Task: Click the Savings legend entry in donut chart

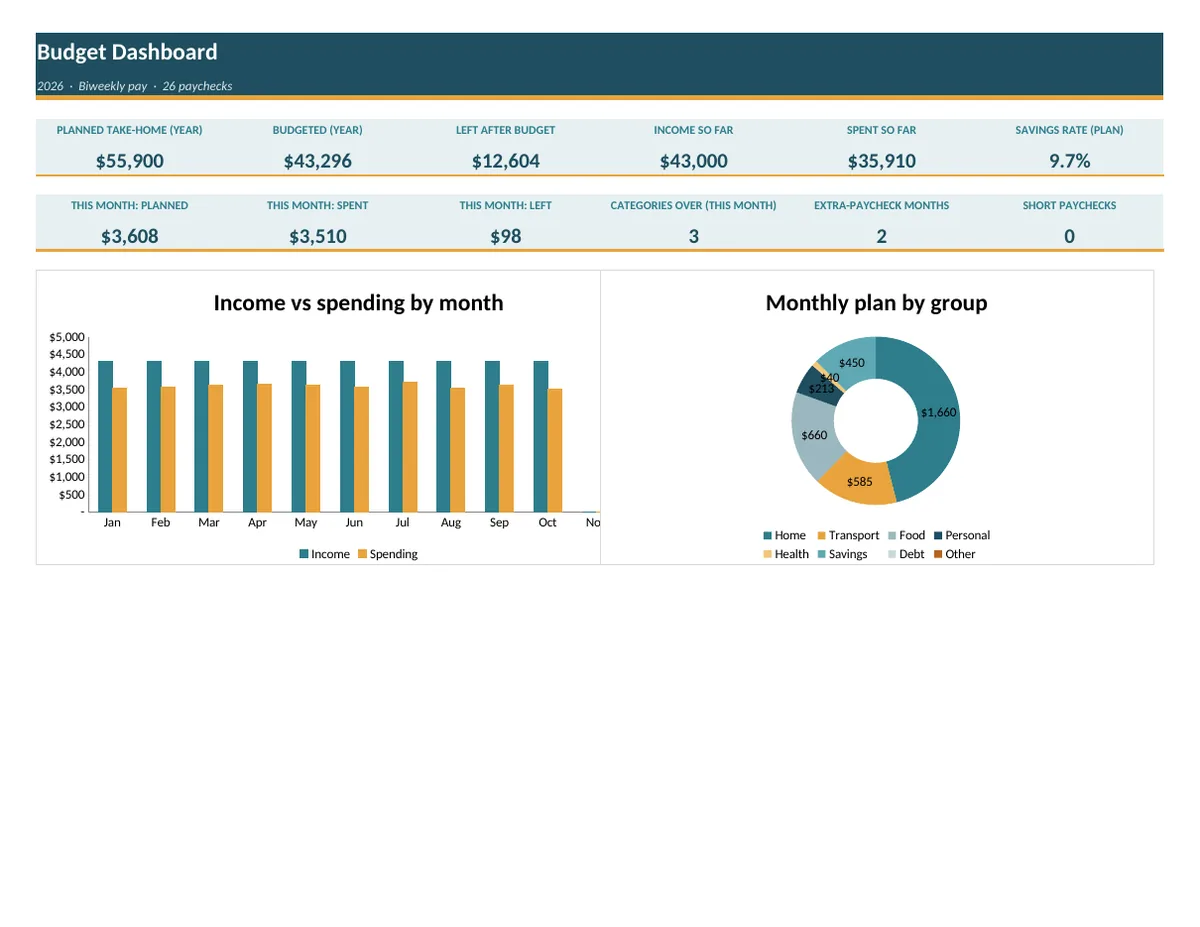Action: click(842, 554)
